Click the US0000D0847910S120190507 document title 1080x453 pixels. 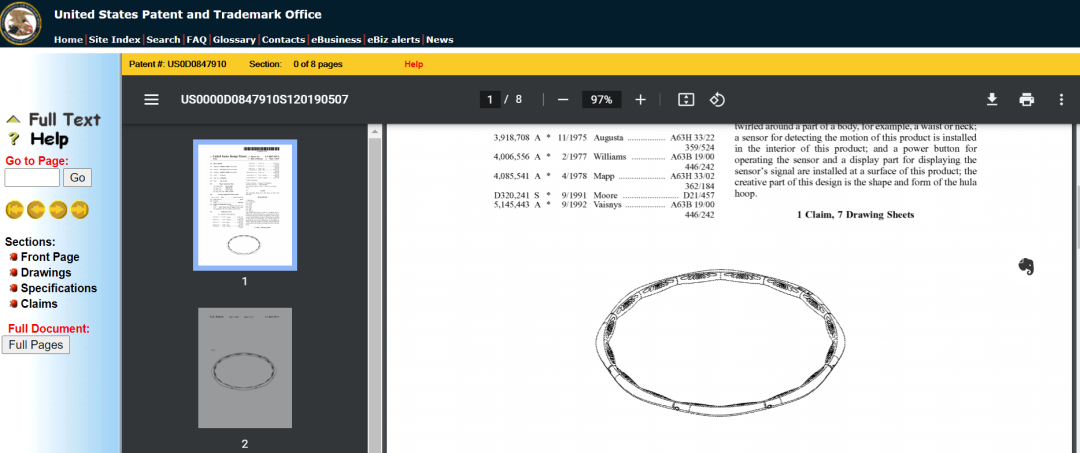[264, 100]
